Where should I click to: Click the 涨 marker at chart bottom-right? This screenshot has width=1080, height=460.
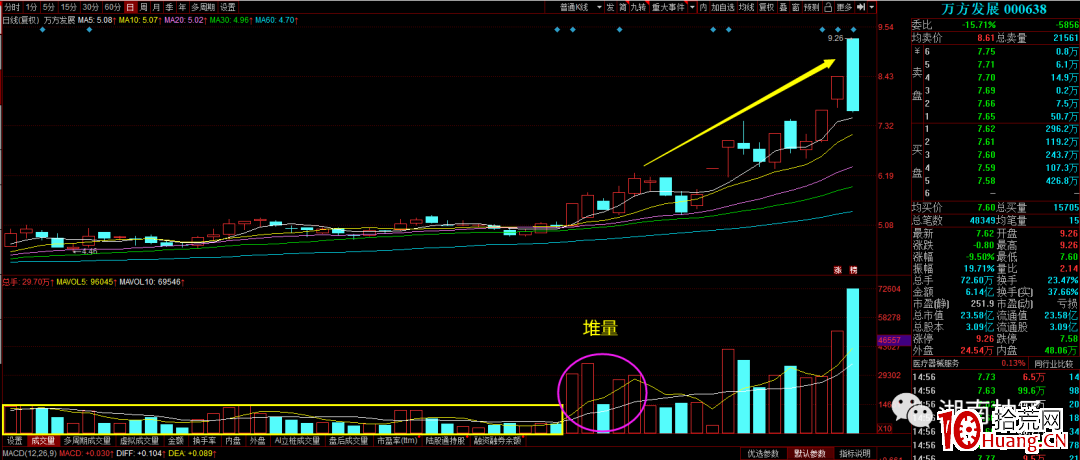[x=839, y=269]
